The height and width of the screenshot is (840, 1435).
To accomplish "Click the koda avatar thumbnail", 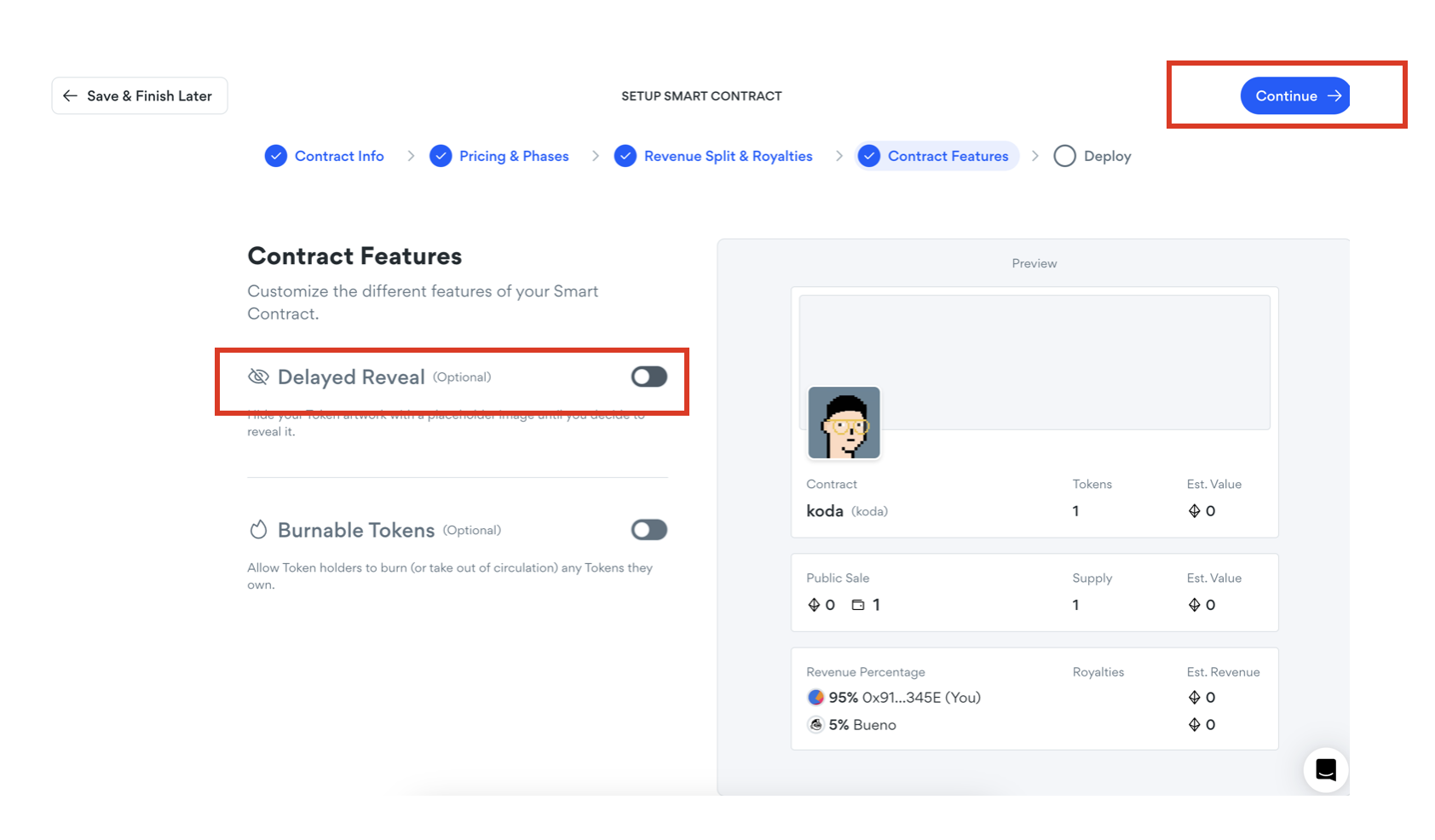I will [844, 423].
